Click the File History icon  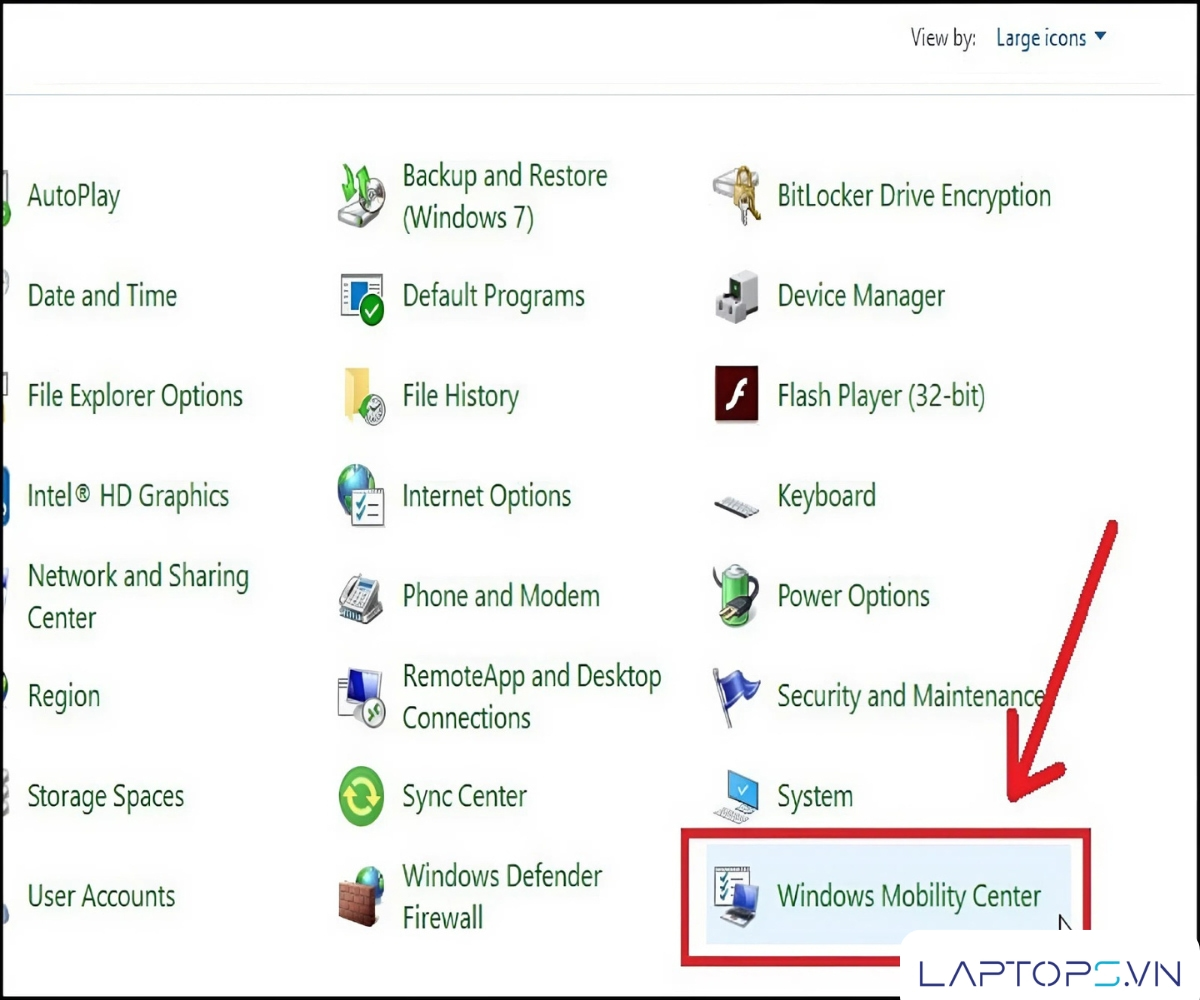click(x=363, y=395)
